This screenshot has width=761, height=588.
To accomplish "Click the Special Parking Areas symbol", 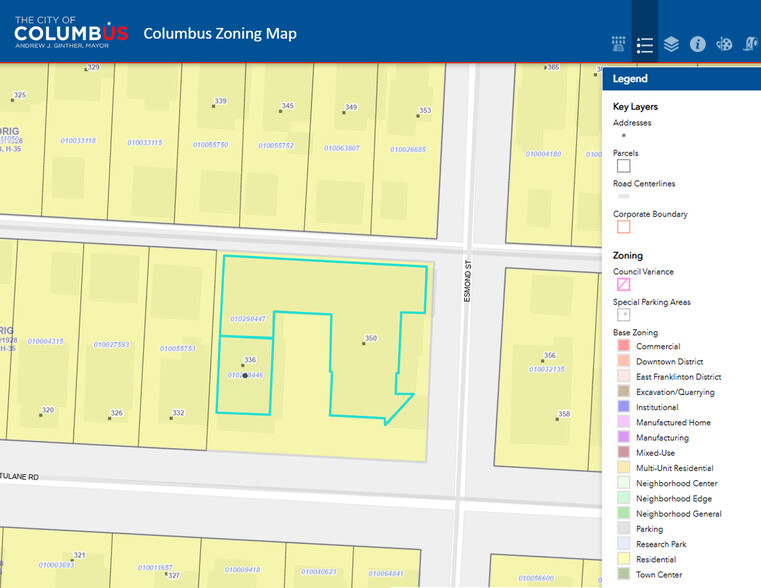I will (x=624, y=314).
